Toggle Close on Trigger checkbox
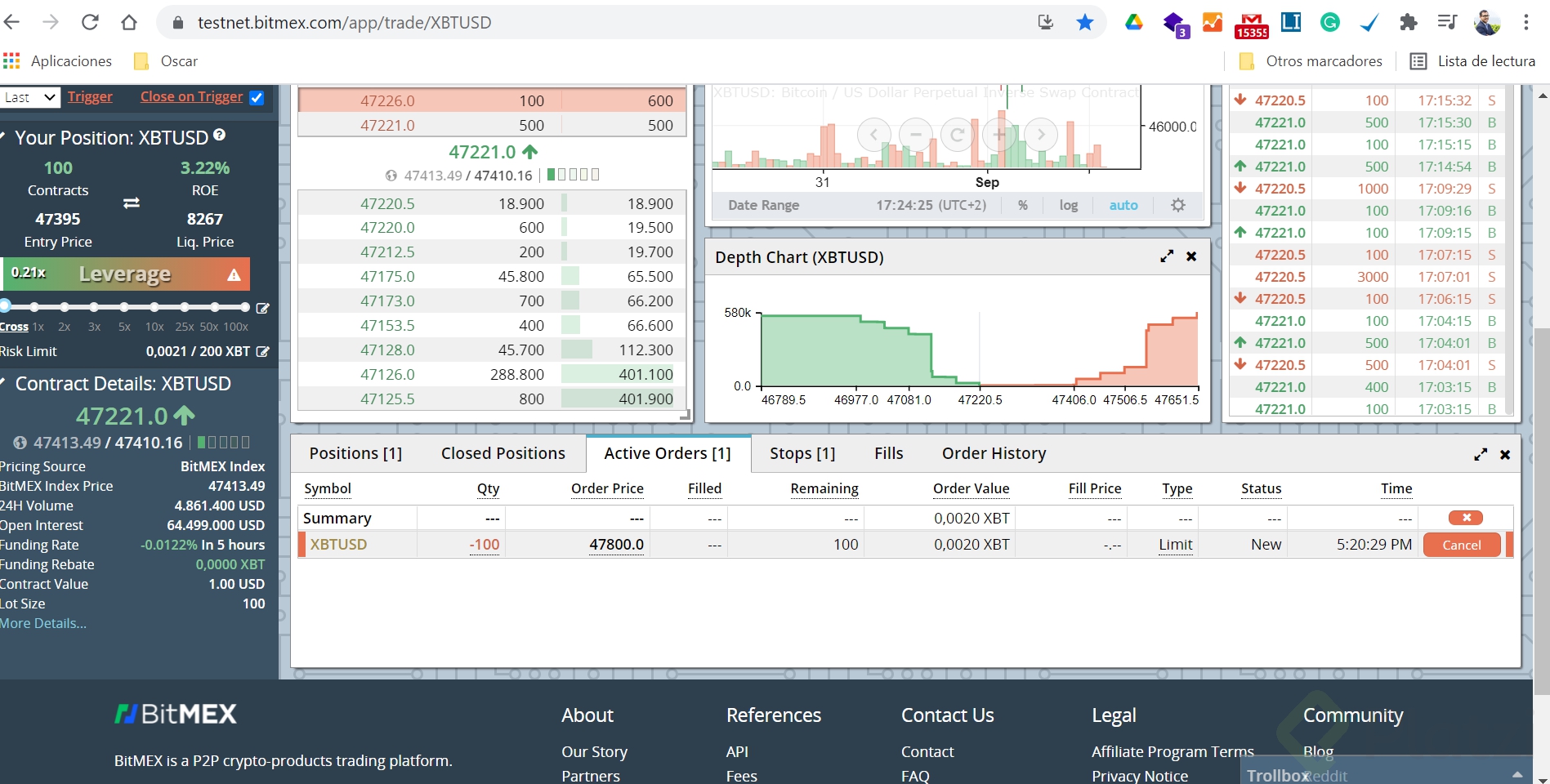 coord(257,97)
